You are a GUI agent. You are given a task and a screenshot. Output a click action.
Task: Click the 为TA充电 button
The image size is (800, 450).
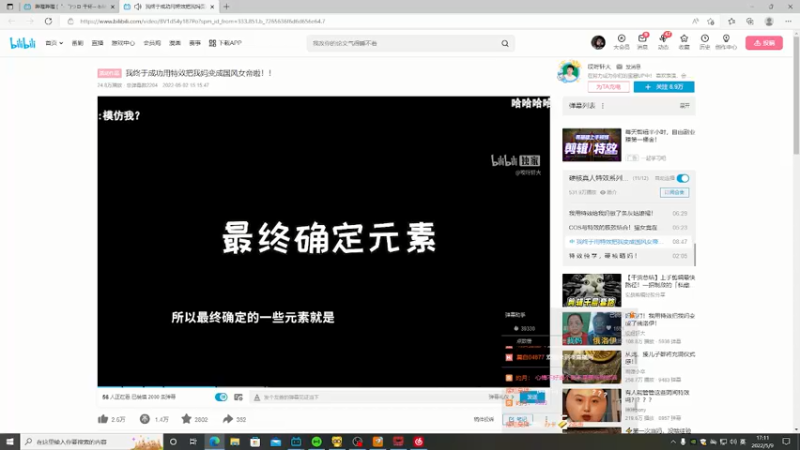point(608,87)
